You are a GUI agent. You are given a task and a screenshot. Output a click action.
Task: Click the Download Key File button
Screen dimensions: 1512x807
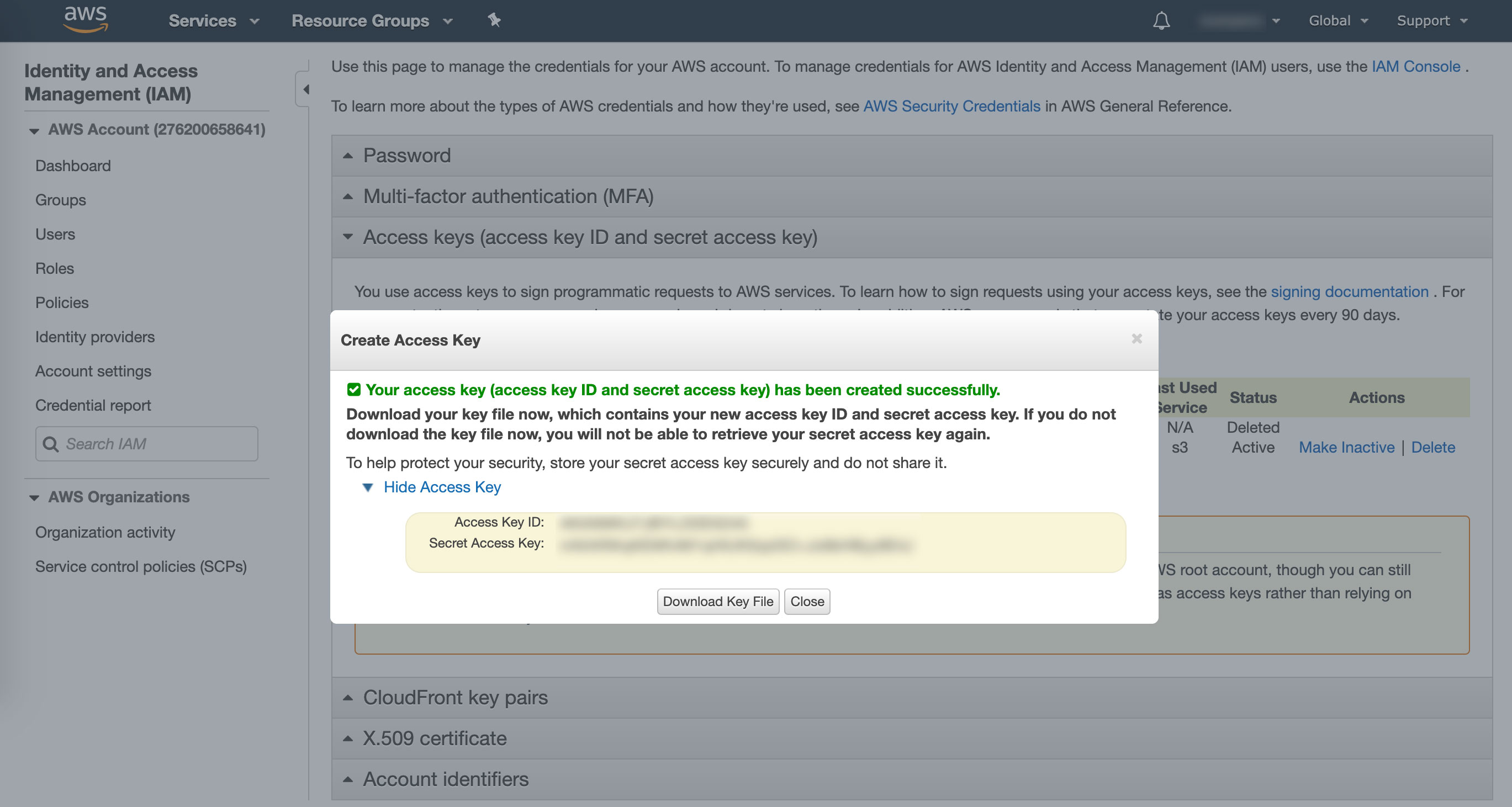point(717,602)
